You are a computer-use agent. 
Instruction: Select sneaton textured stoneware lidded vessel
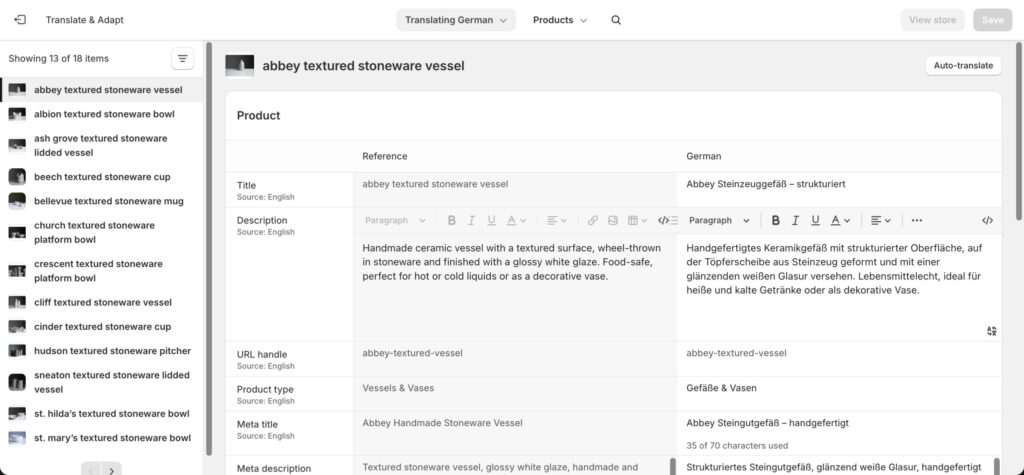[102, 382]
